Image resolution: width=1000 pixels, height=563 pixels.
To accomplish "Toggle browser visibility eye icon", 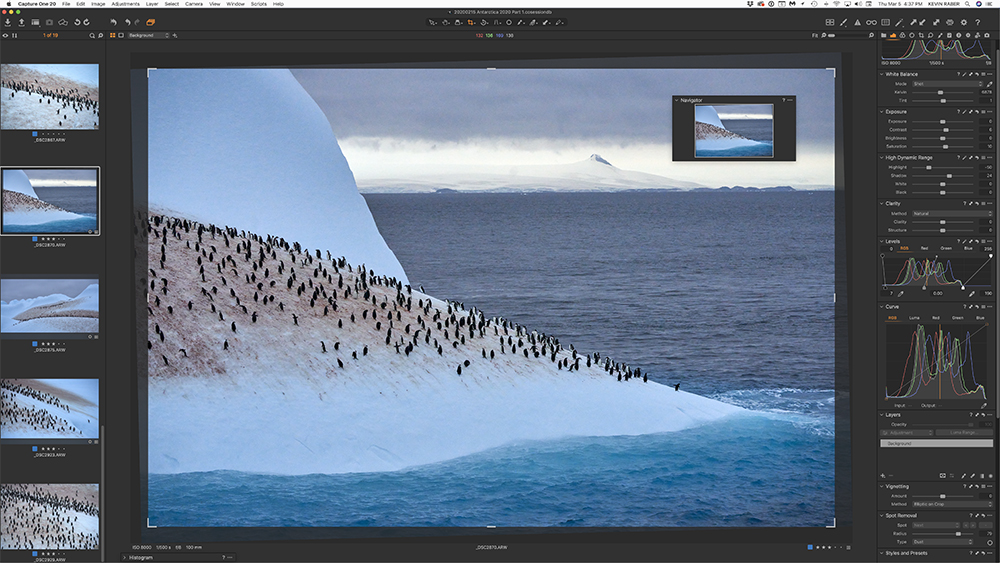I will coord(5,35).
